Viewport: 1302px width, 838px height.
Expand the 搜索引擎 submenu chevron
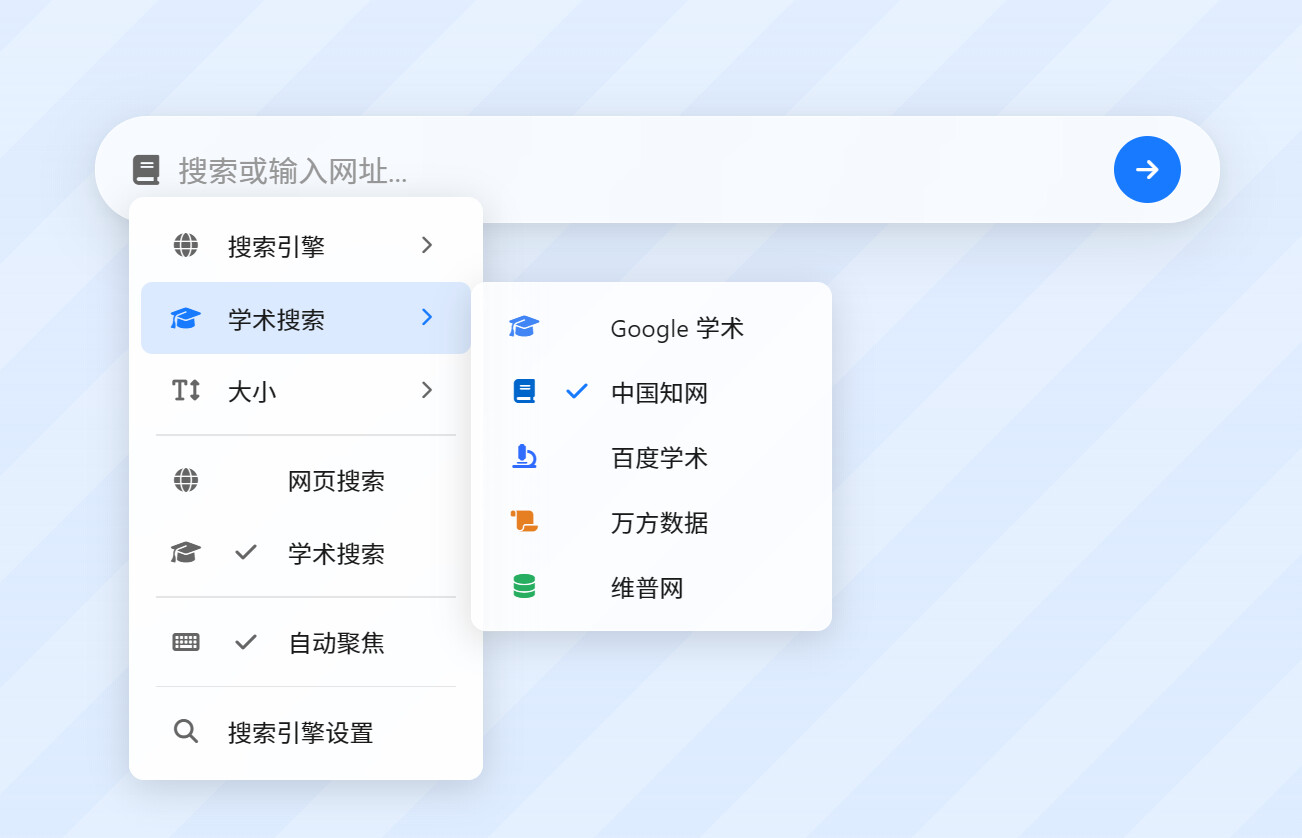(427, 245)
